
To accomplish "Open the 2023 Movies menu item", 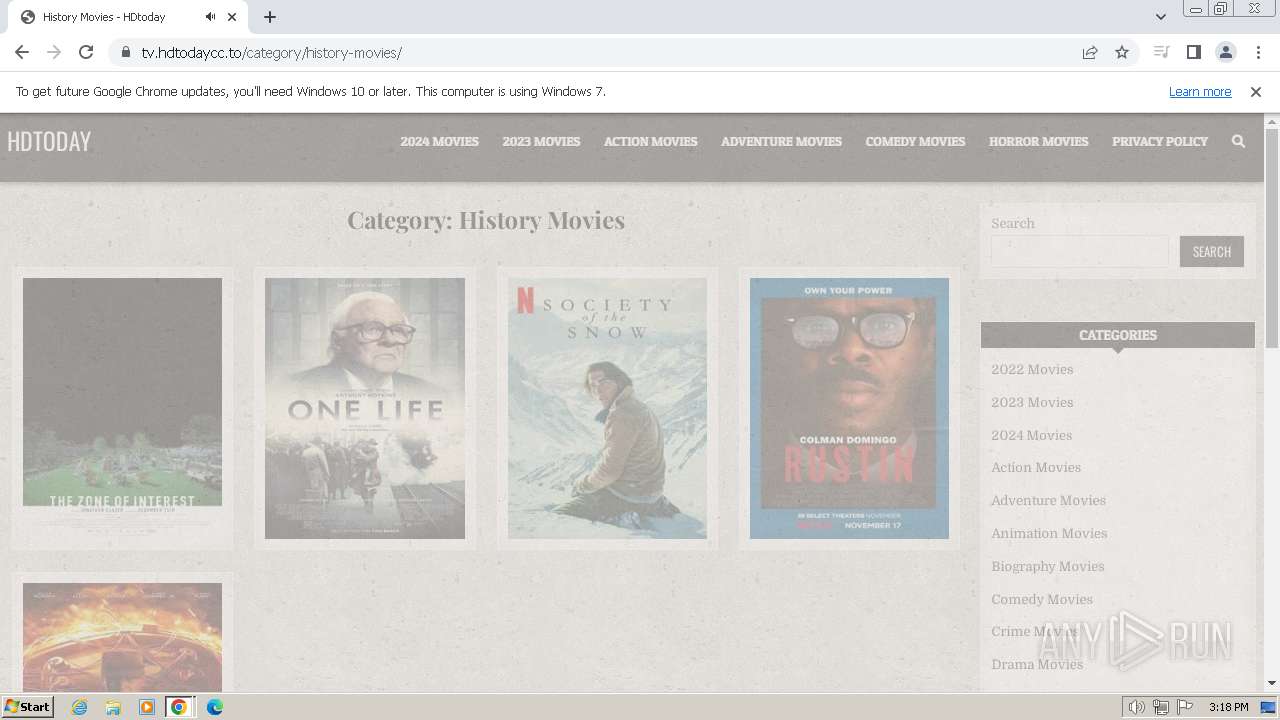I will [x=541, y=141].
